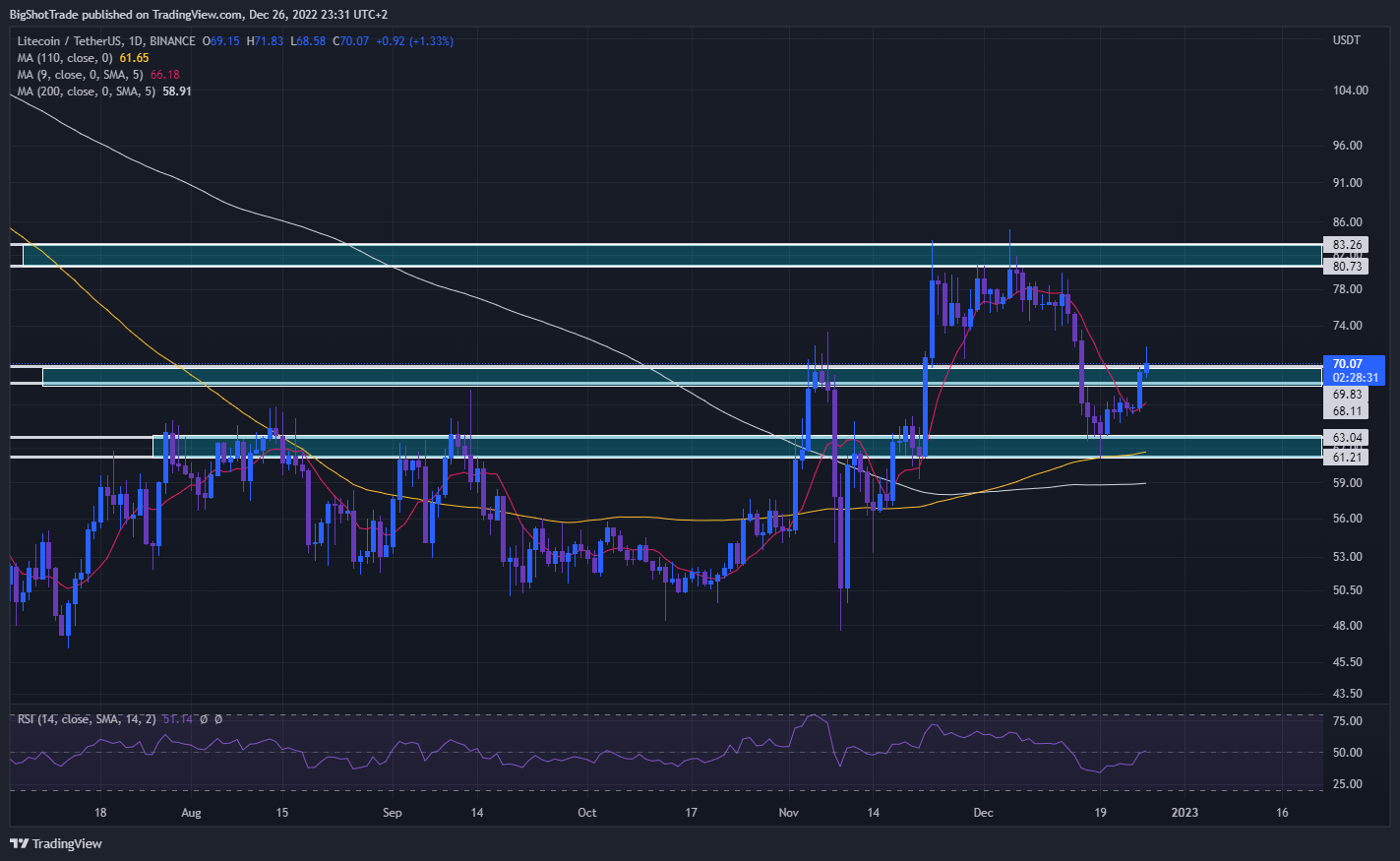Image resolution: width=1400 pixels, height=861 pixels.
Task: Click the 56.00 price axis label
Action: pyautogui.click(x=1347, y=519)
